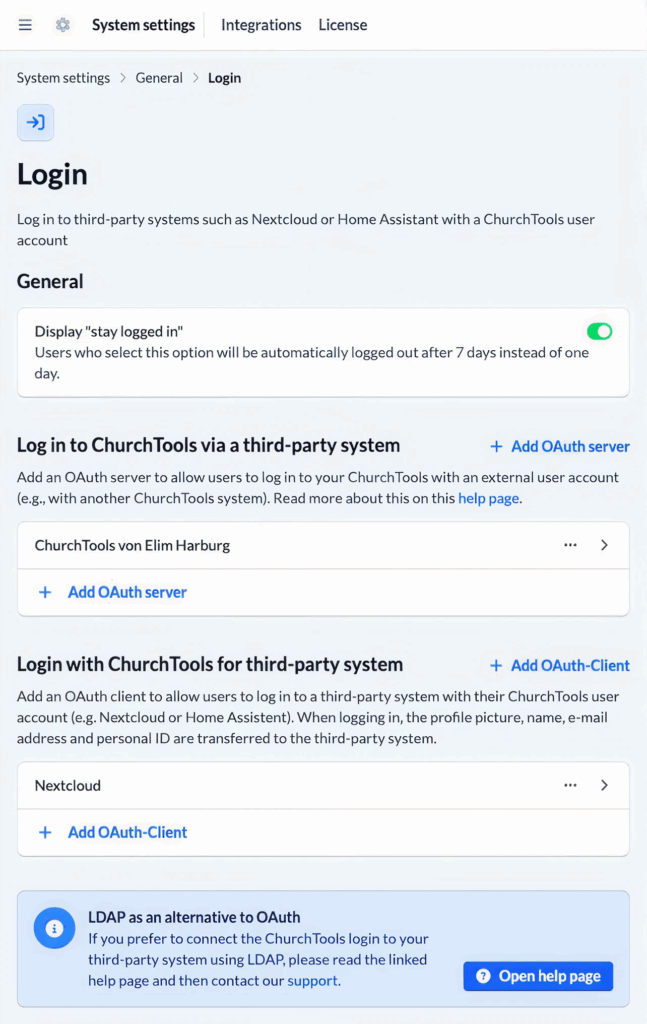Viewport: 647px width, 1024px height.
Task: Expand ChurchTools von Elim Harburg entry chevron
Action: (x=604, y=545)
